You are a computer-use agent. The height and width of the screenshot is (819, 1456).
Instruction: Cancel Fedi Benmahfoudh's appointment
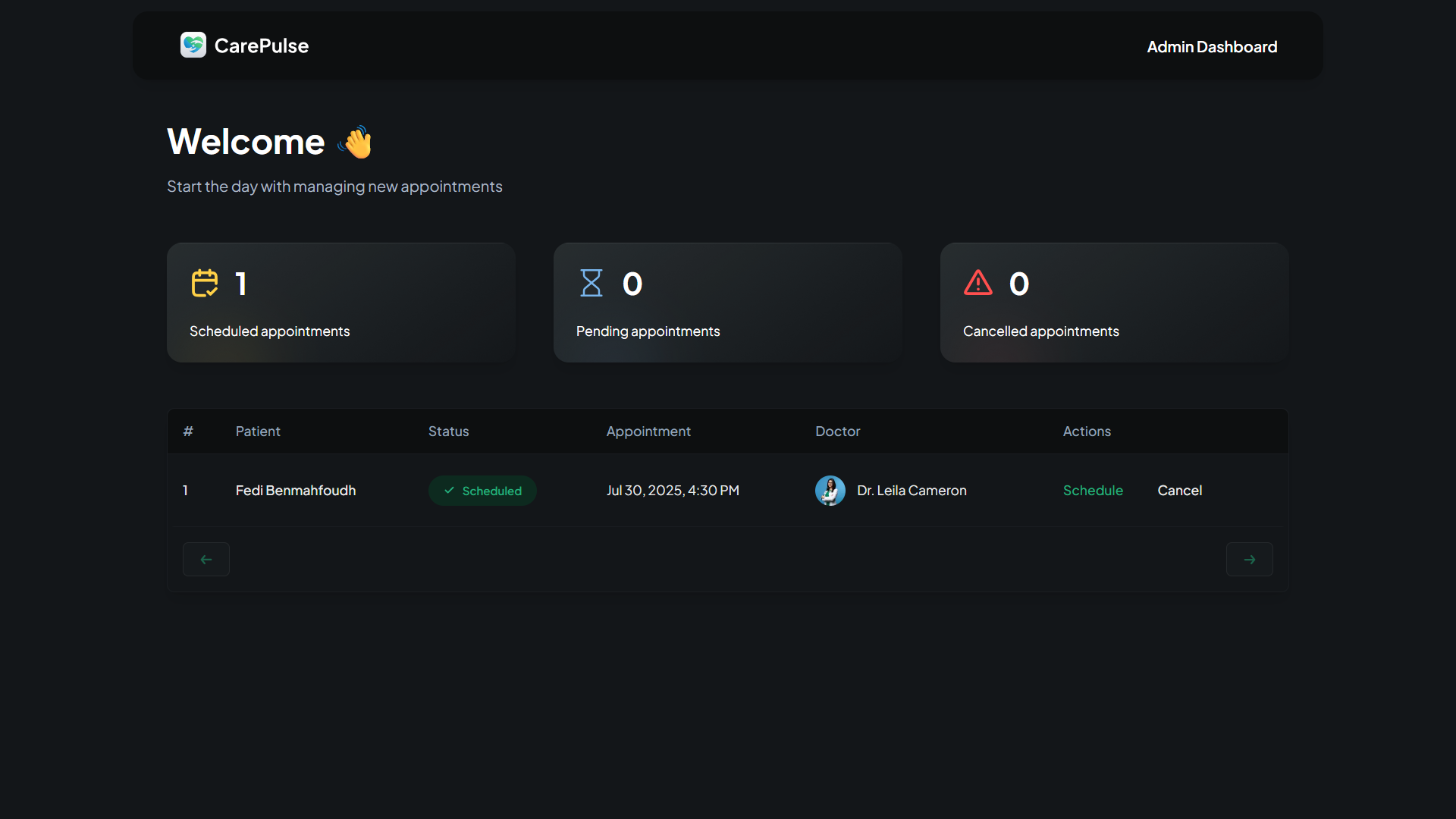pyautogui.click(x=1179, y=491)
